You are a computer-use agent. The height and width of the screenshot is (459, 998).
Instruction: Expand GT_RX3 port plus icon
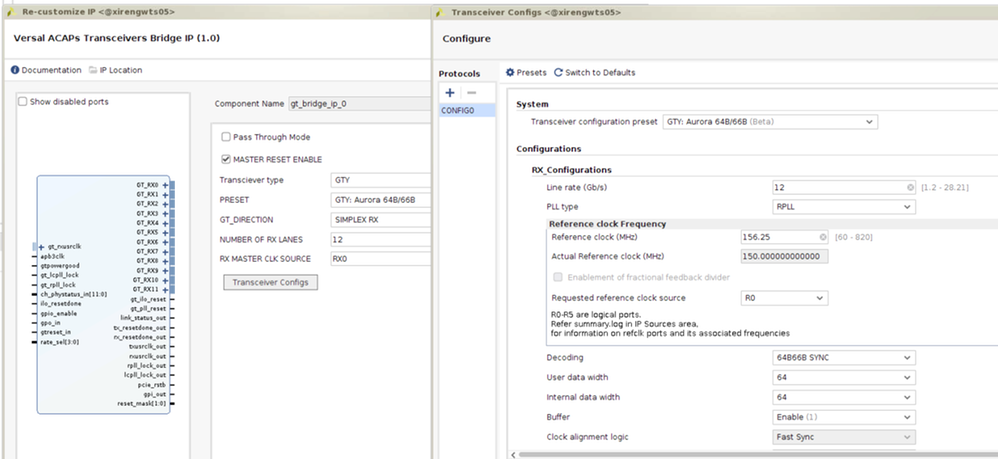click(x=165, y=214)
